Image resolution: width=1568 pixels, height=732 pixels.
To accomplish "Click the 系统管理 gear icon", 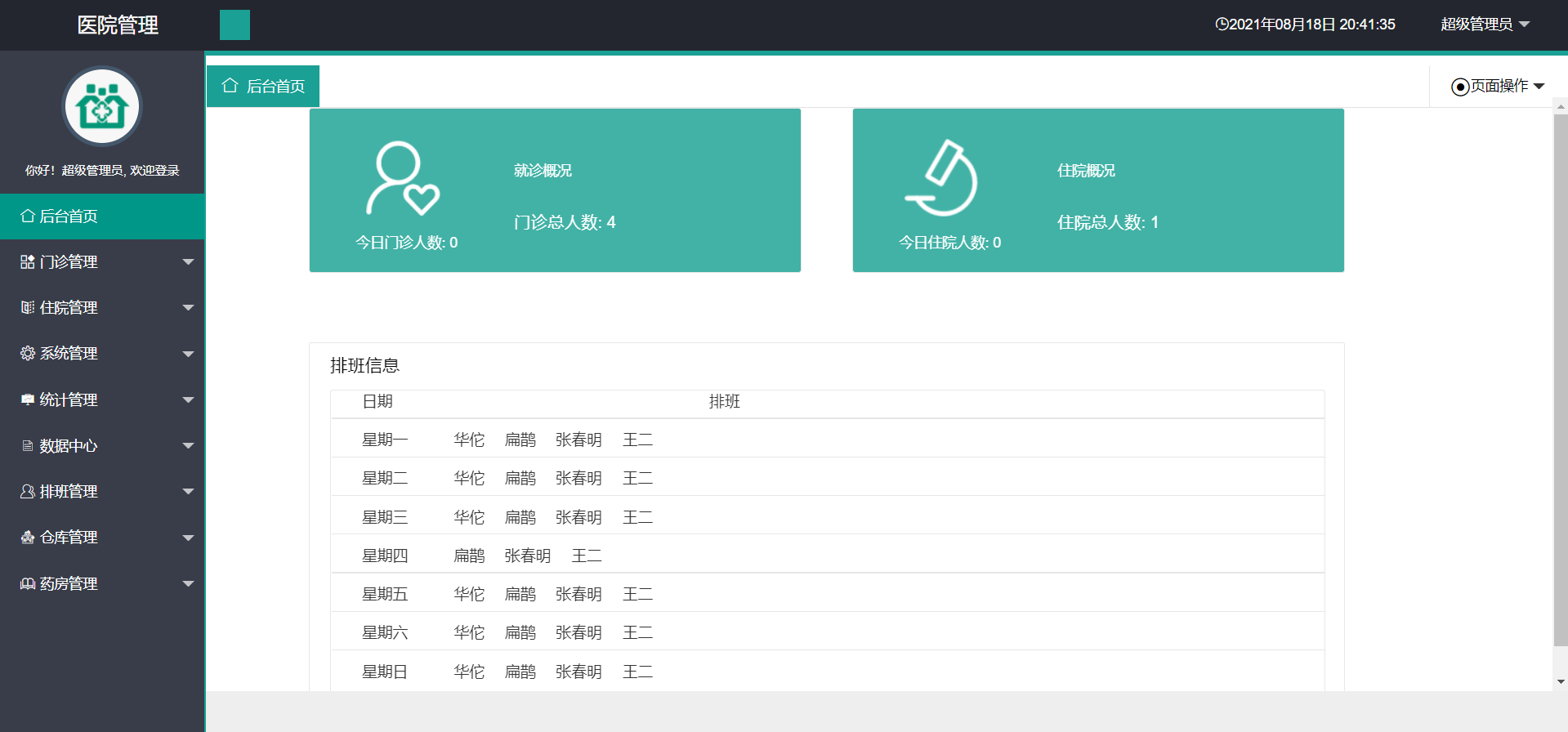I will 28,354.
